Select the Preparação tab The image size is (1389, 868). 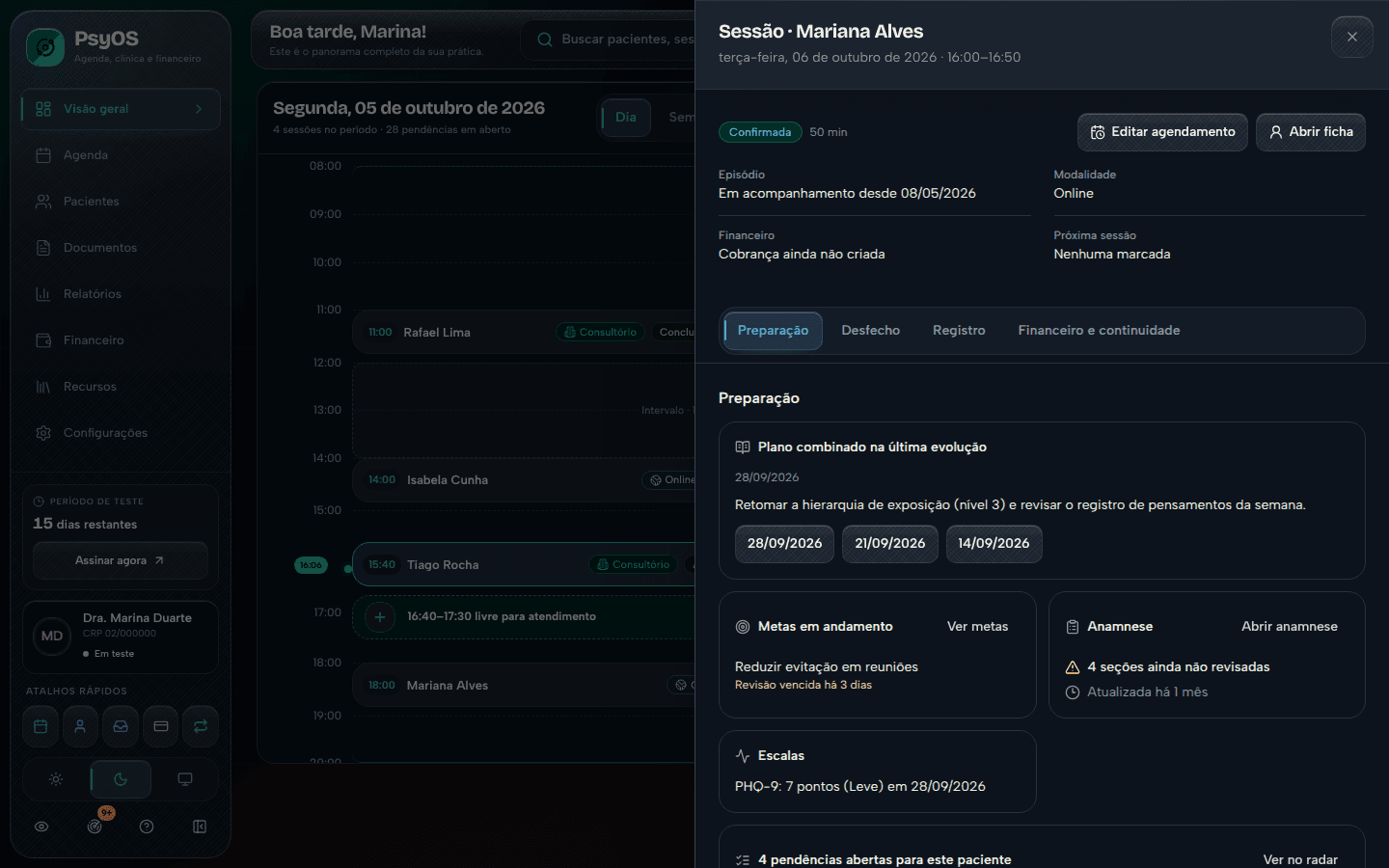(x=773, y=331)
